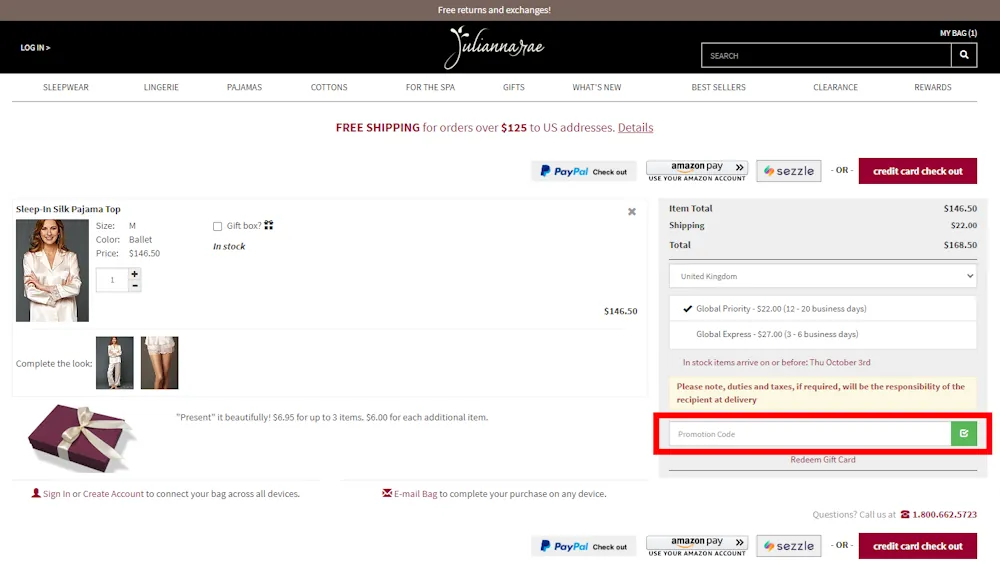The image size is (1000, 568).
Task: Click the free shipping Details link
Action: [x=635, y=127]
